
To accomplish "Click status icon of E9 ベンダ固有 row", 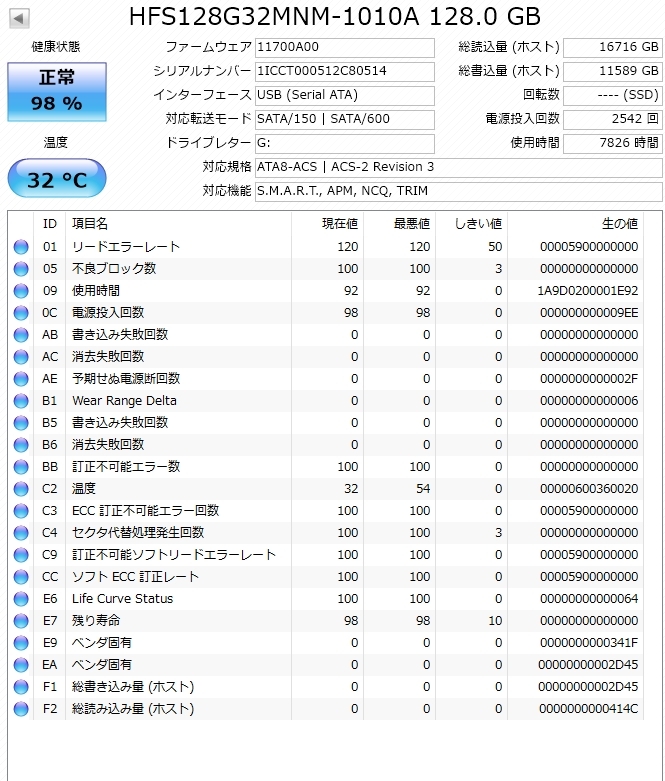I will pyautogui.click(x=21, y=643).
